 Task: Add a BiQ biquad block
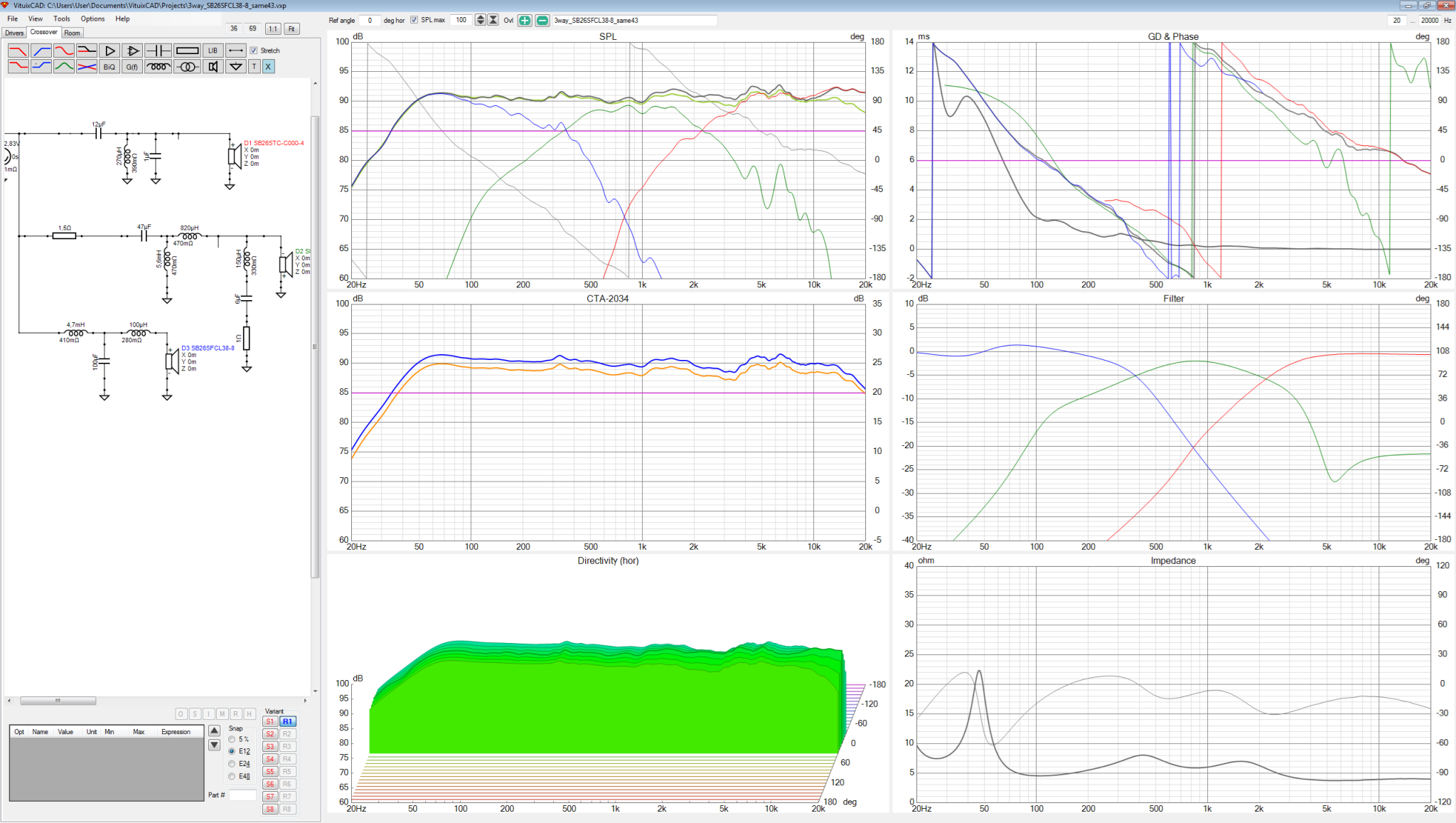click(109, 66)
